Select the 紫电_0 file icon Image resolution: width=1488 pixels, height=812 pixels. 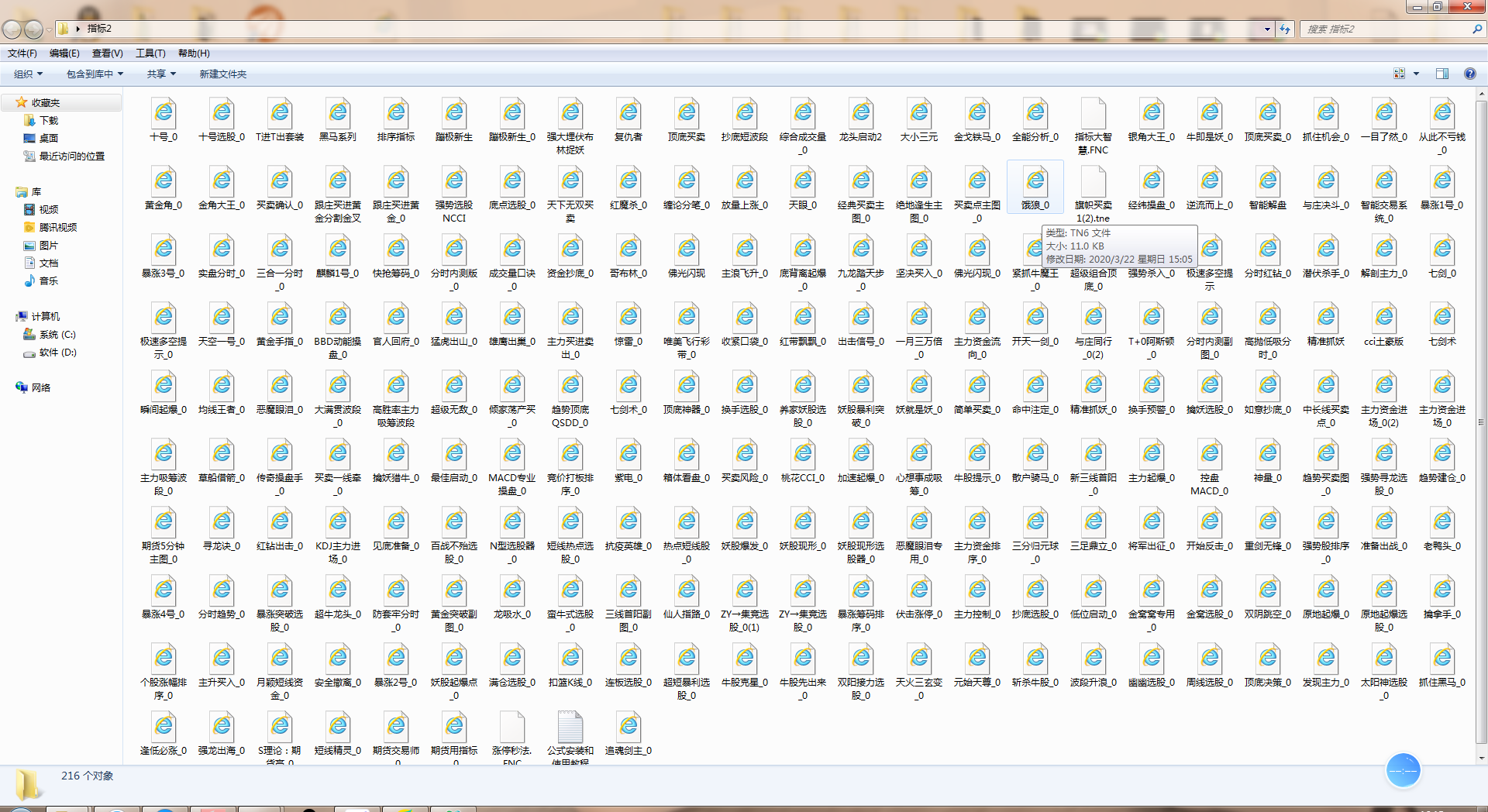629,454
